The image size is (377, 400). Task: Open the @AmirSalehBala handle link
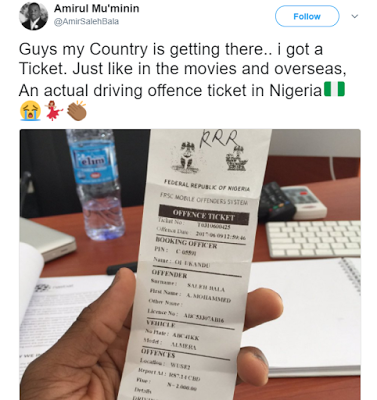(86, 21)
